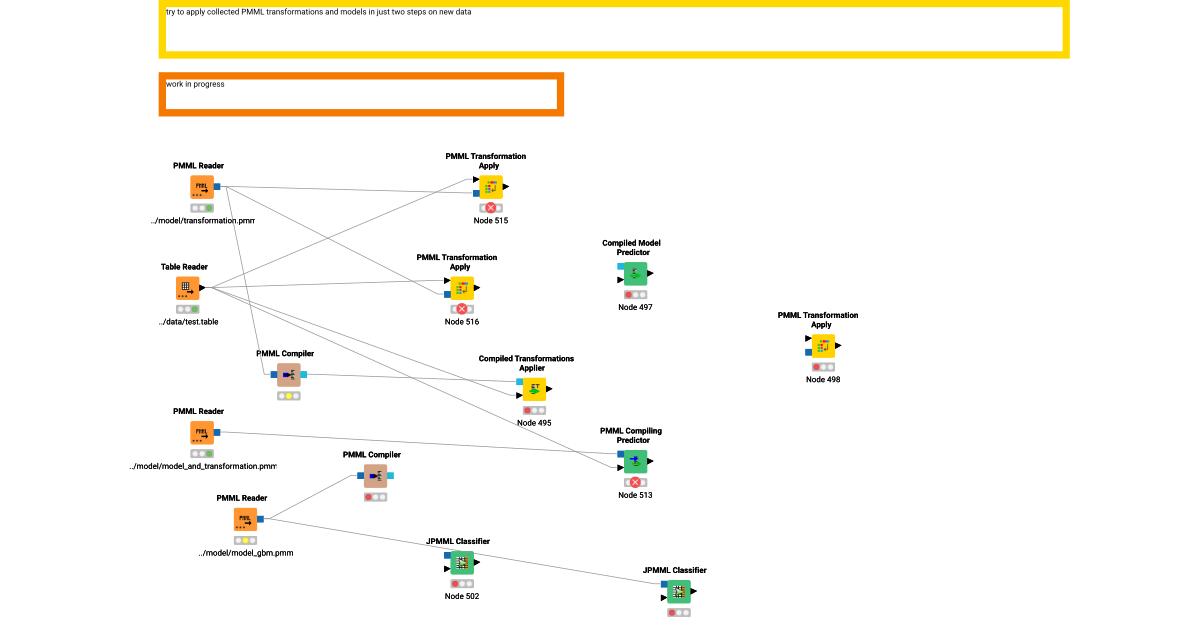The height and width of the screenshot is (630, 1200).
Task: Click the lower PMML Compiler node
Action: tap(374, 477)
